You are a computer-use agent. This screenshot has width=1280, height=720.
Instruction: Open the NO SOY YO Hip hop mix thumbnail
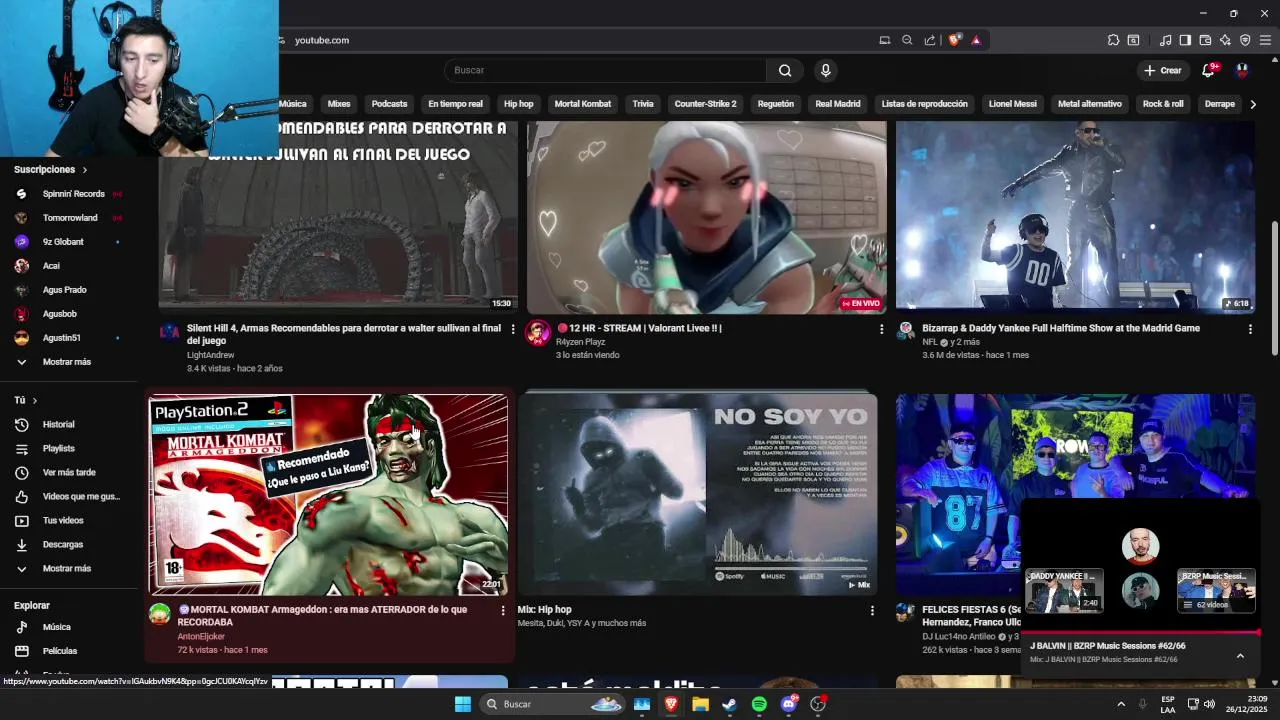697,494
